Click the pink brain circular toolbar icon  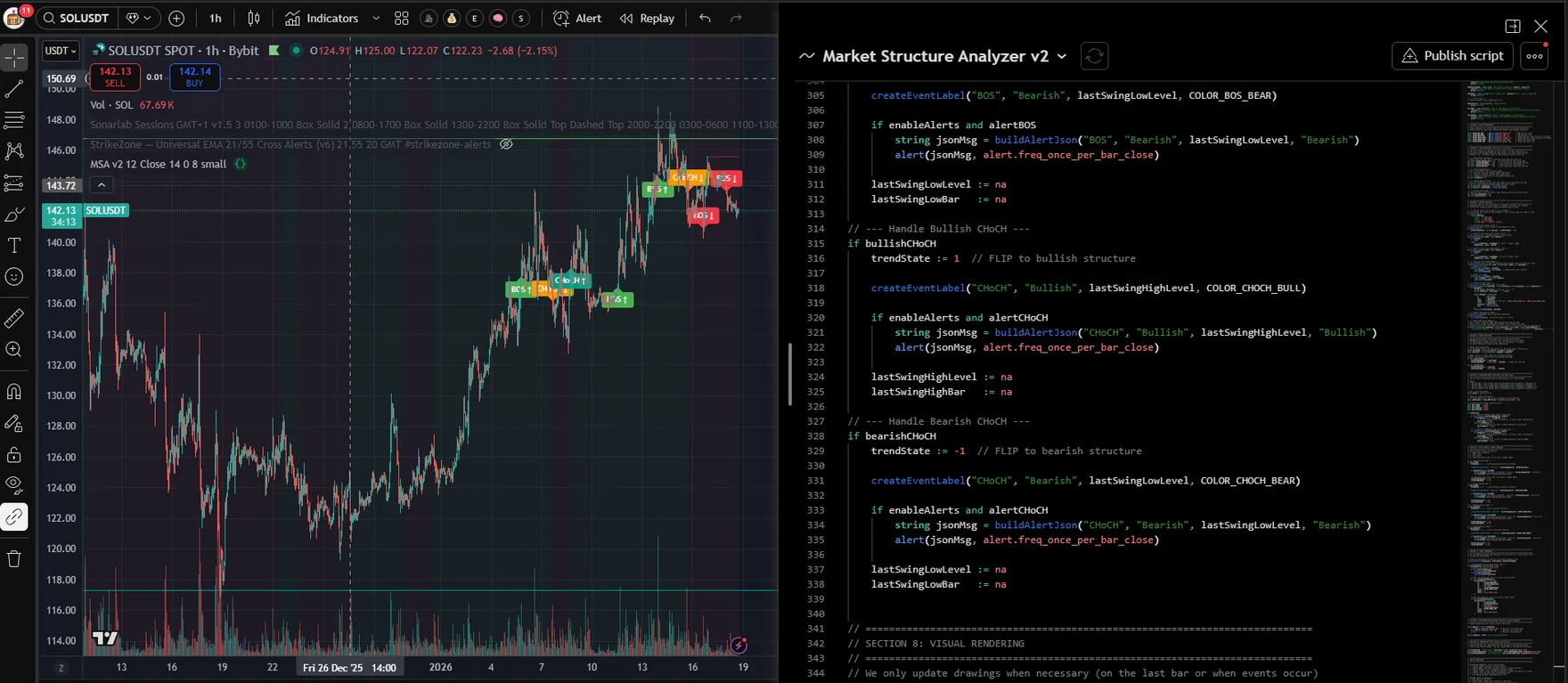498,18
